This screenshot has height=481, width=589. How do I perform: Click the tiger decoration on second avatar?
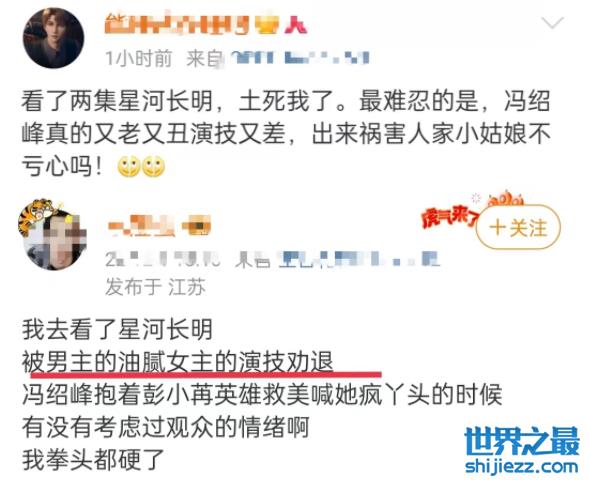click(x=38, y=216)
